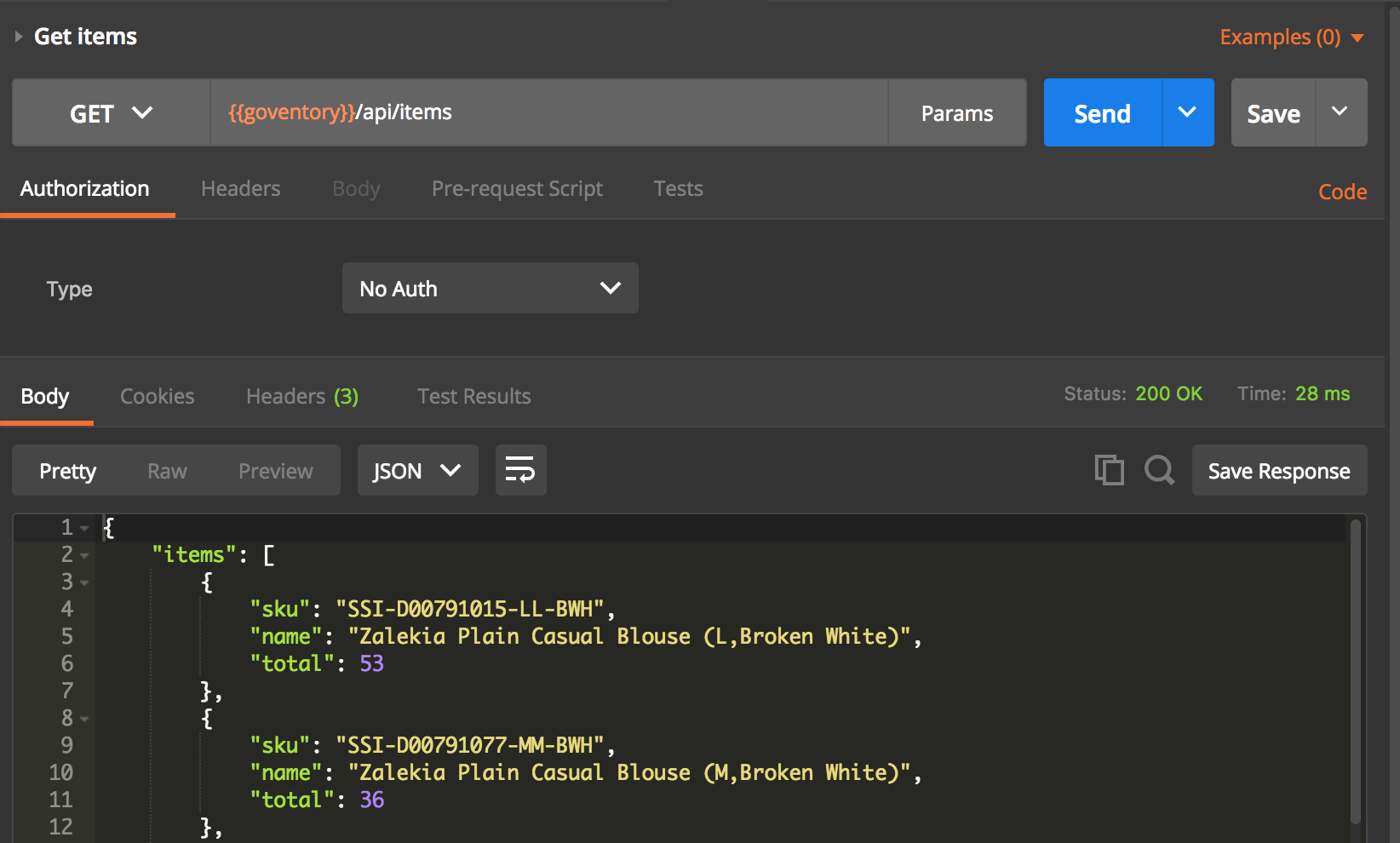View the Cookies response tab
This screenshot has width=1400, height=843.
(157, 395)
